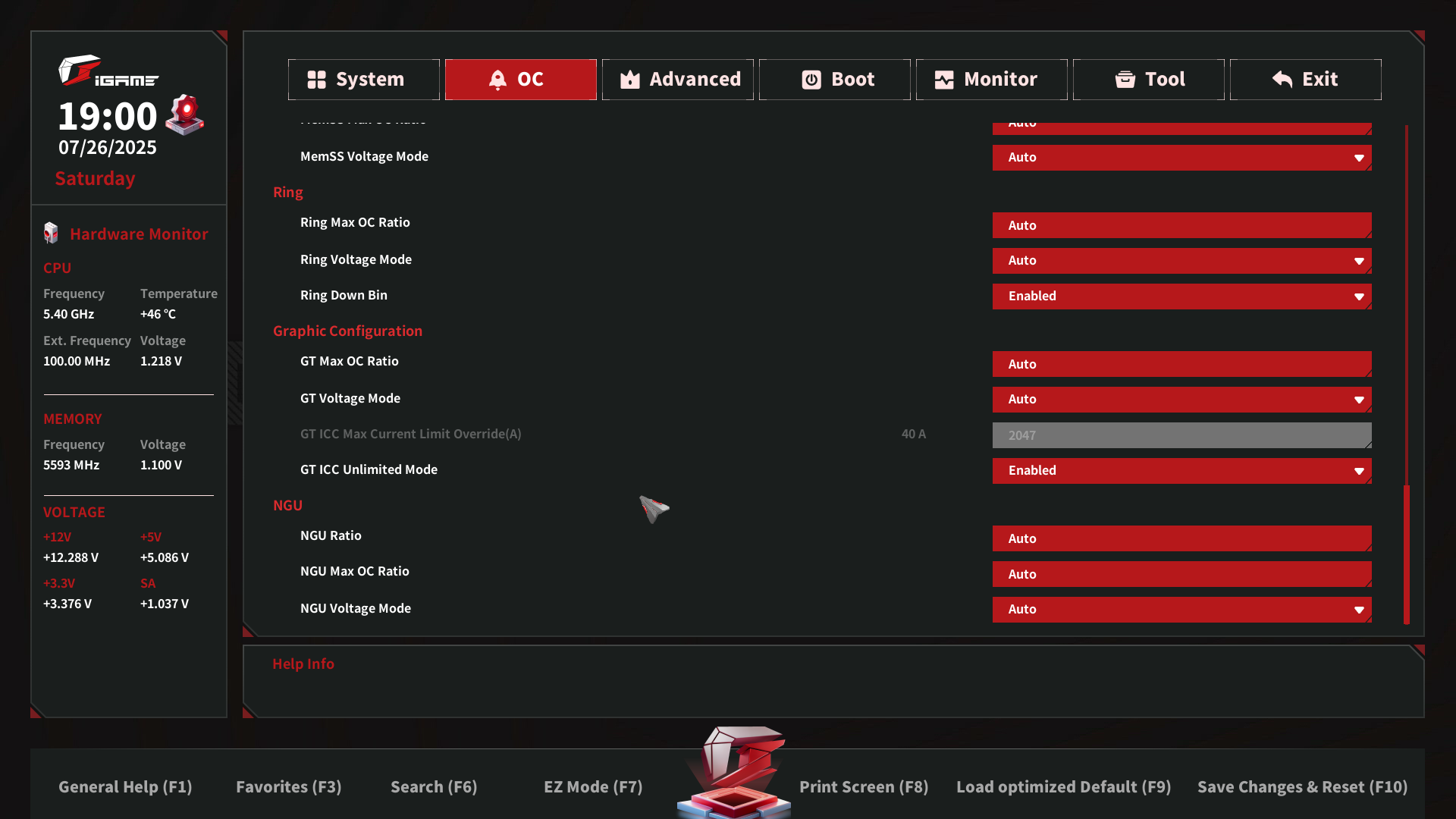The image size is (1456, 819).
Task: Click Save Changes & Reset (F10)
Action: coord(1302,787)
